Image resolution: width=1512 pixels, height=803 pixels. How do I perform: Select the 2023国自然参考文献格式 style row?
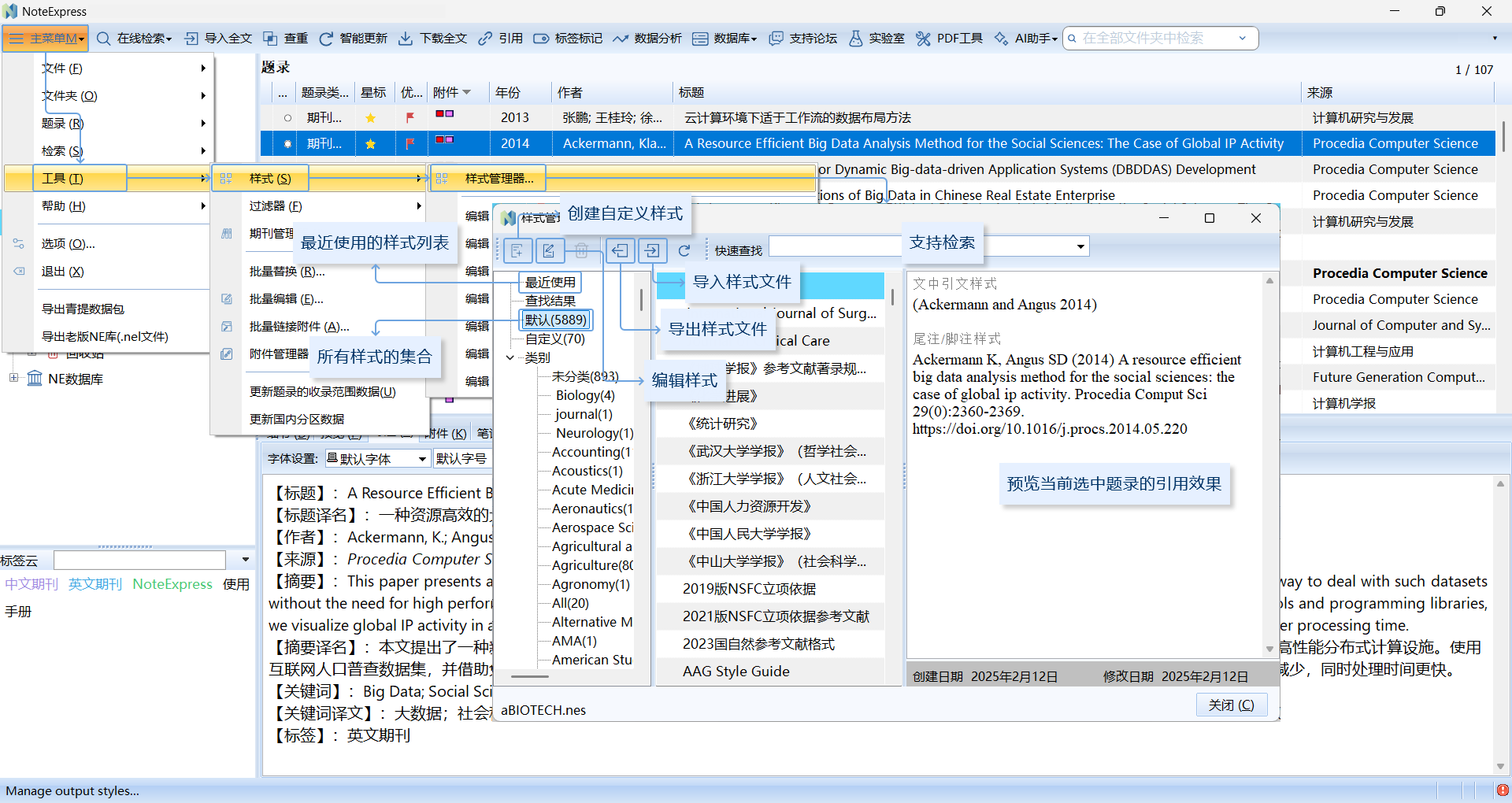772,644
